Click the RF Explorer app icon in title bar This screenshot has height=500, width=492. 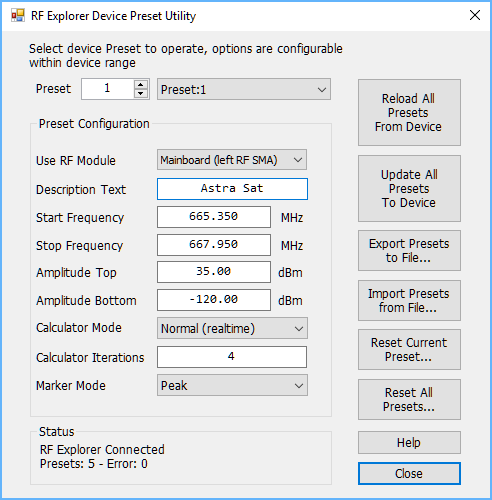(18, 15)
